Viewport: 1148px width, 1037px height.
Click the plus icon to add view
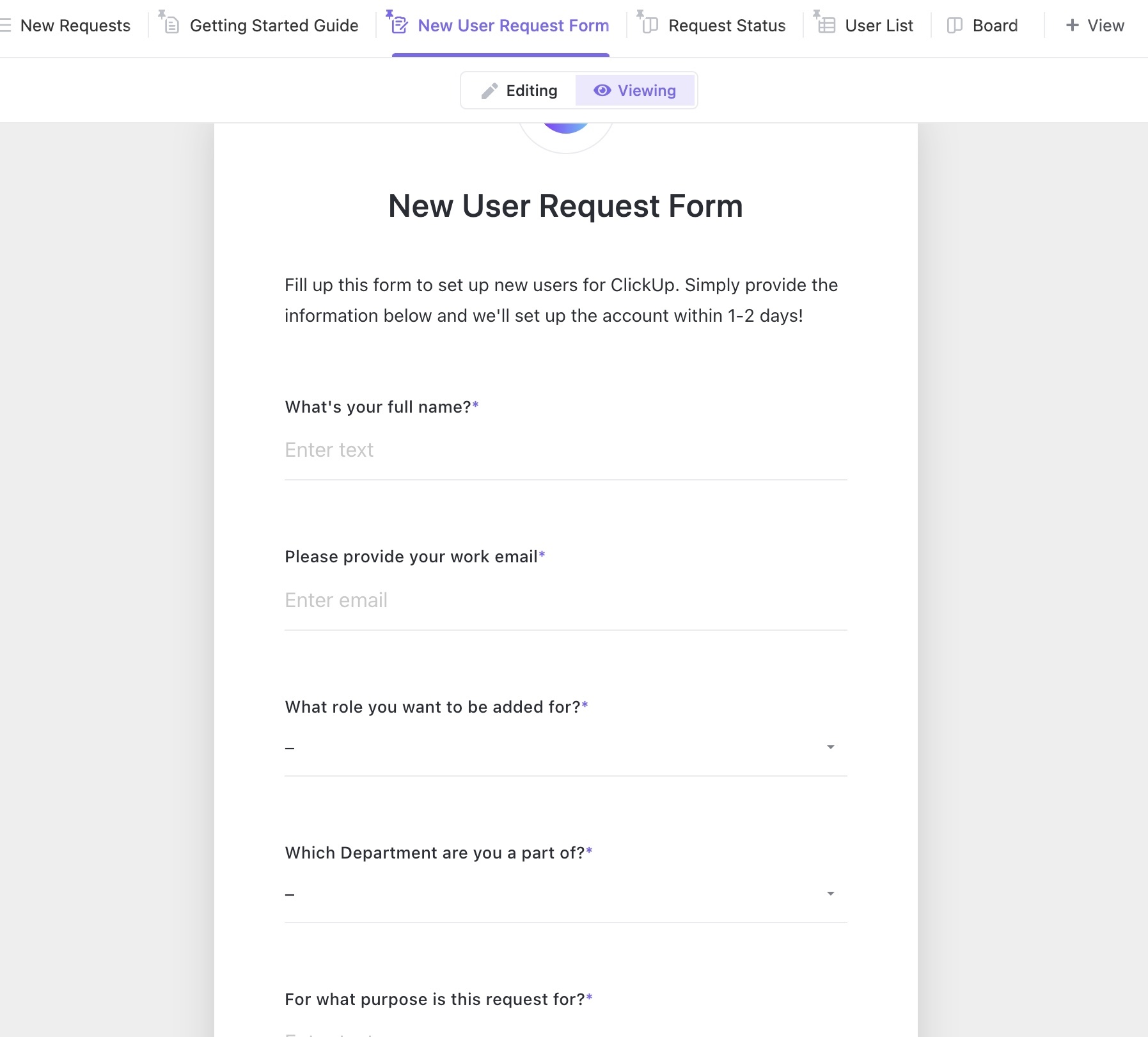tap(1073, 26)
